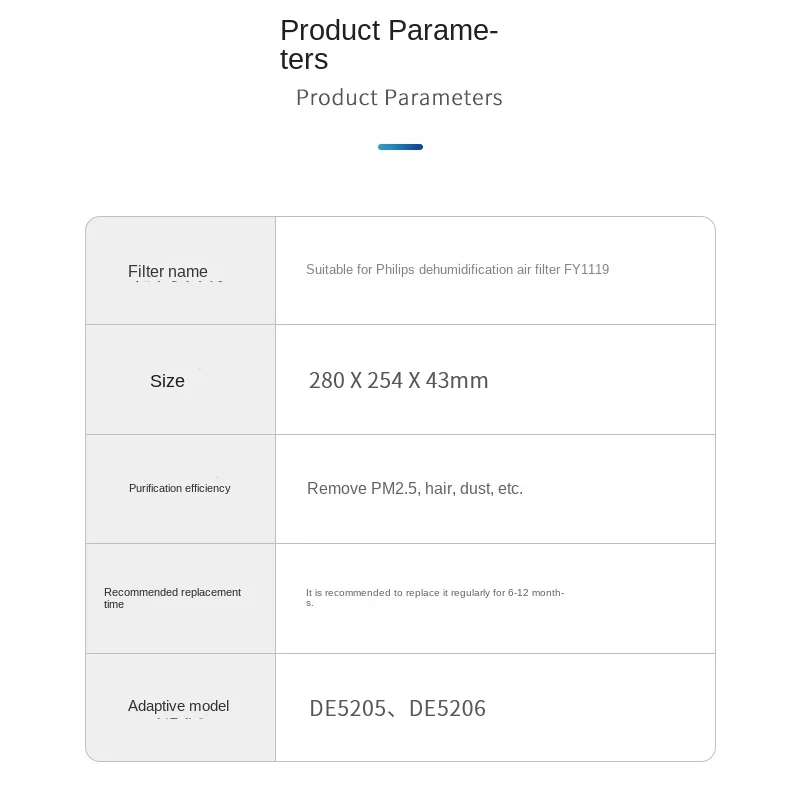Click the "DE5206" model number
This screenshot has height=800, width=800.
click(x=448, y=709)
